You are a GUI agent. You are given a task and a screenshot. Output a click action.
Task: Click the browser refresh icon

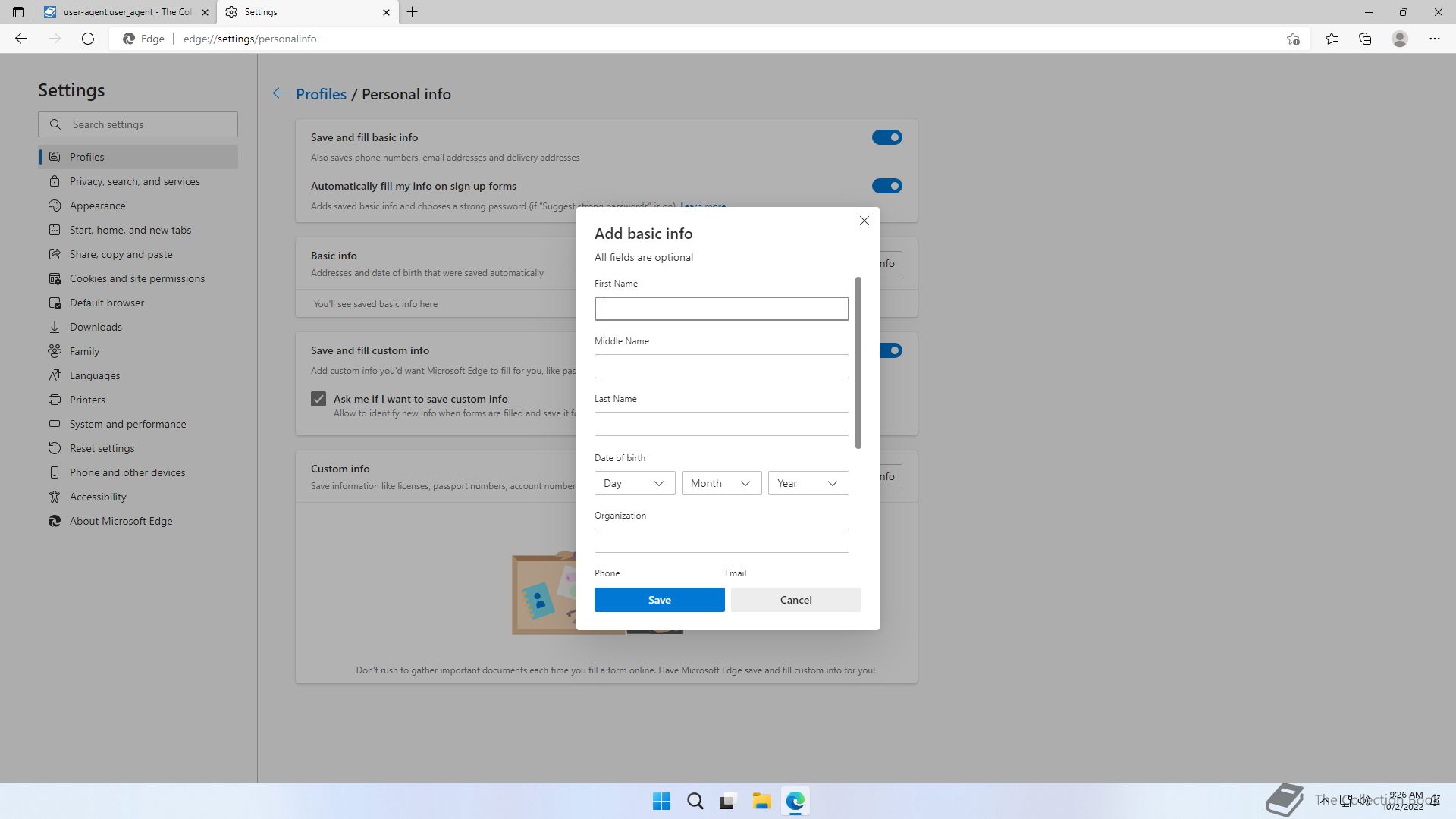(88, 39)
